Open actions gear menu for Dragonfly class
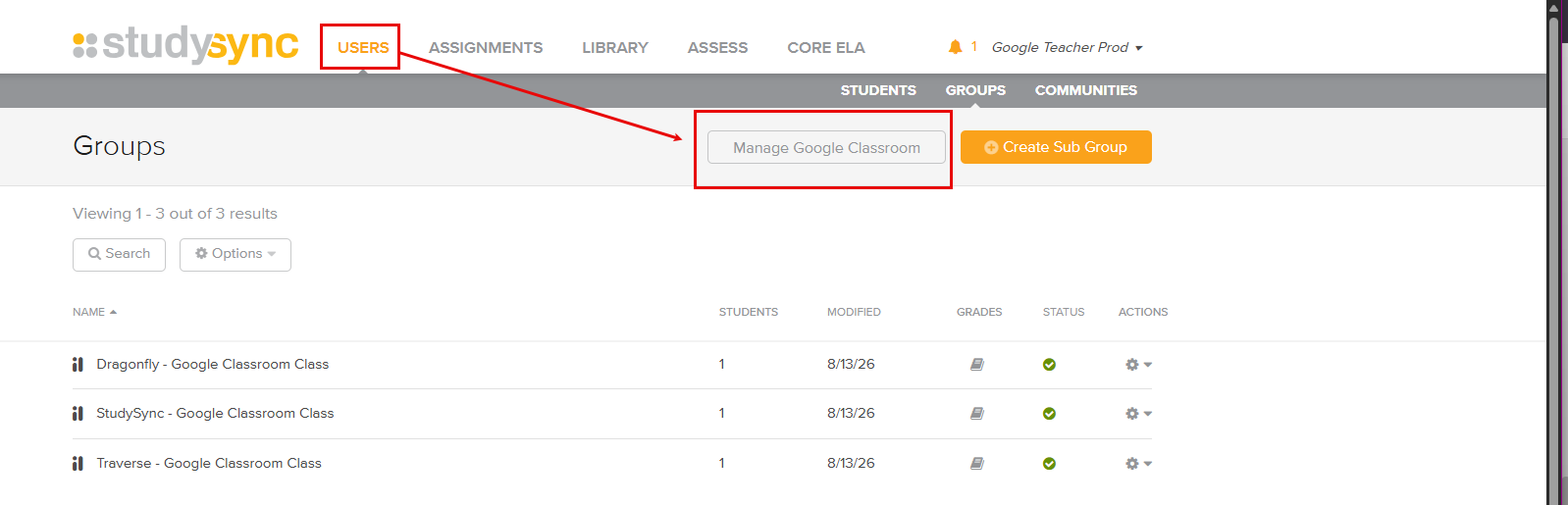 point(1138,365)
